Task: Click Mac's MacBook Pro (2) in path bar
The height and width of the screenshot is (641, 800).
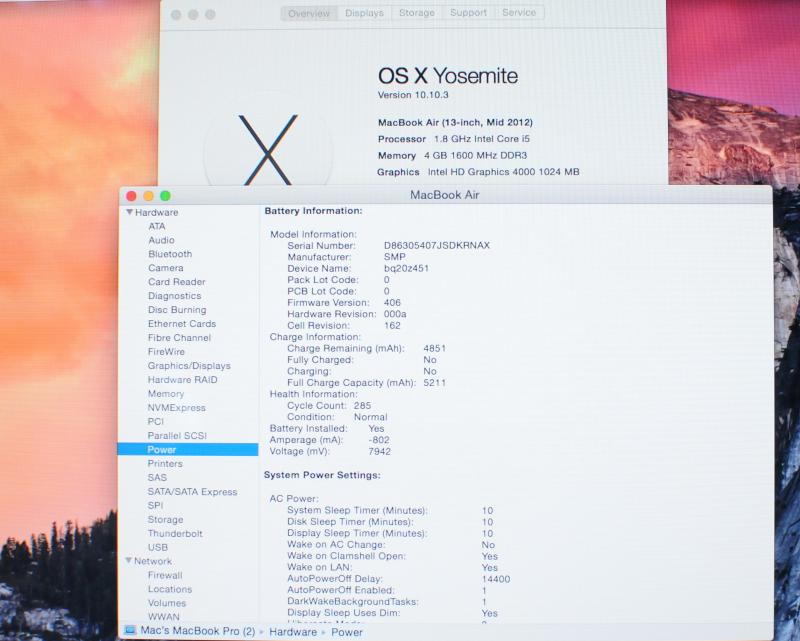Action: tap(197, 631)
